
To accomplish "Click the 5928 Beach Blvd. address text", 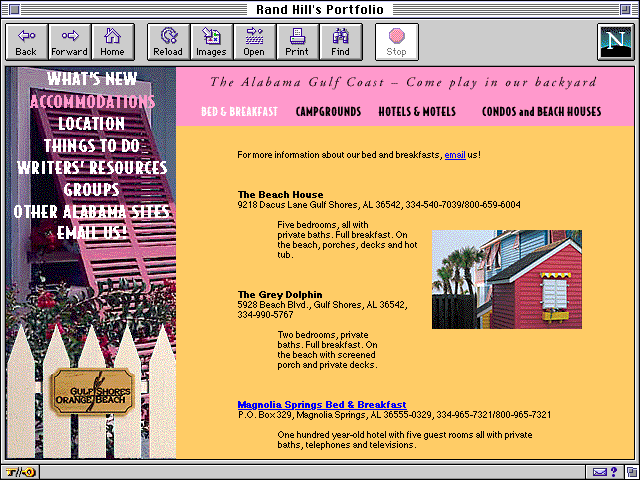I will point(322,310).
